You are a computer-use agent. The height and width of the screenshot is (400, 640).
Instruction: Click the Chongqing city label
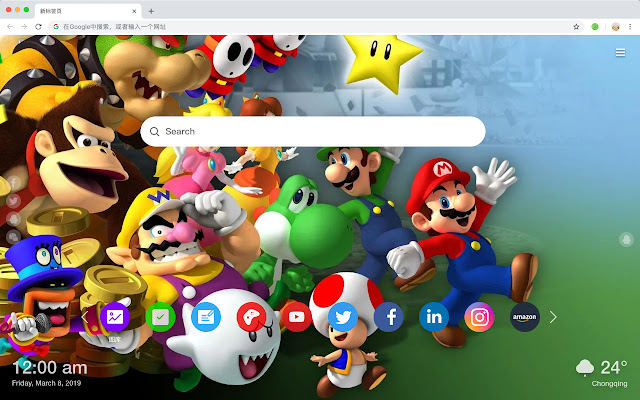[609, 384]
